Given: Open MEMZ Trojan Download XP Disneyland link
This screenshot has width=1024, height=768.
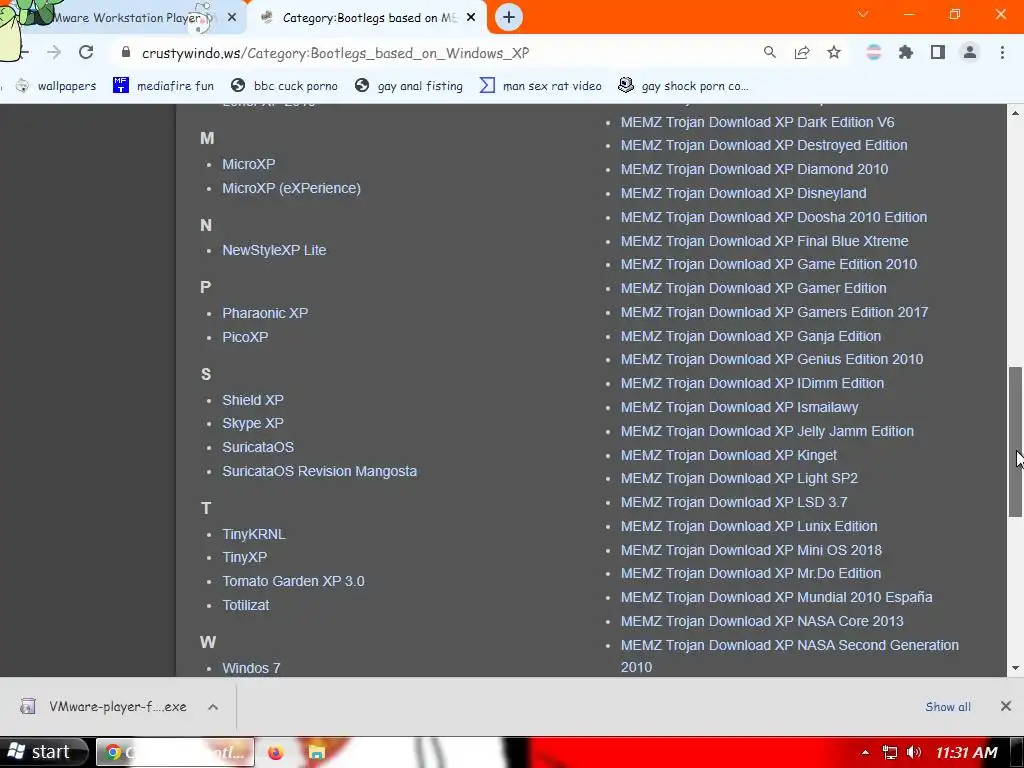Looking at the screenshot, I should [744, 193].
